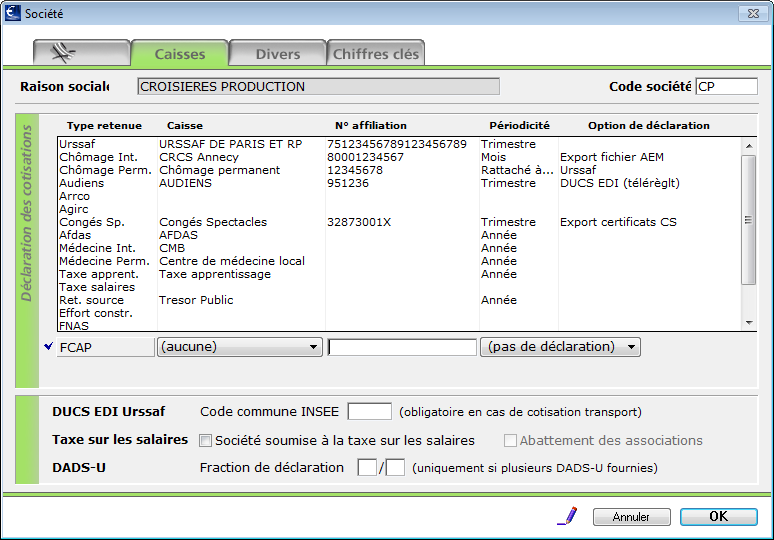
Task: Confirm with the OK button
Action: pos(719,516)
